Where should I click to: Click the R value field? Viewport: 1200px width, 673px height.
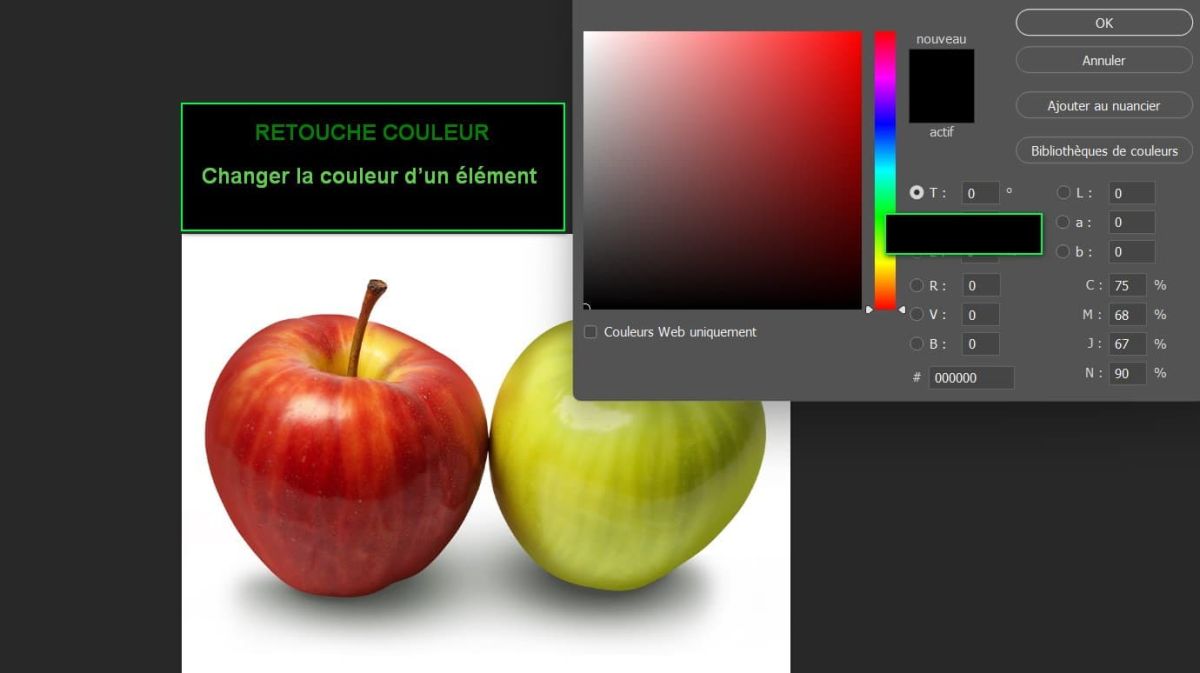coord(981,285)
